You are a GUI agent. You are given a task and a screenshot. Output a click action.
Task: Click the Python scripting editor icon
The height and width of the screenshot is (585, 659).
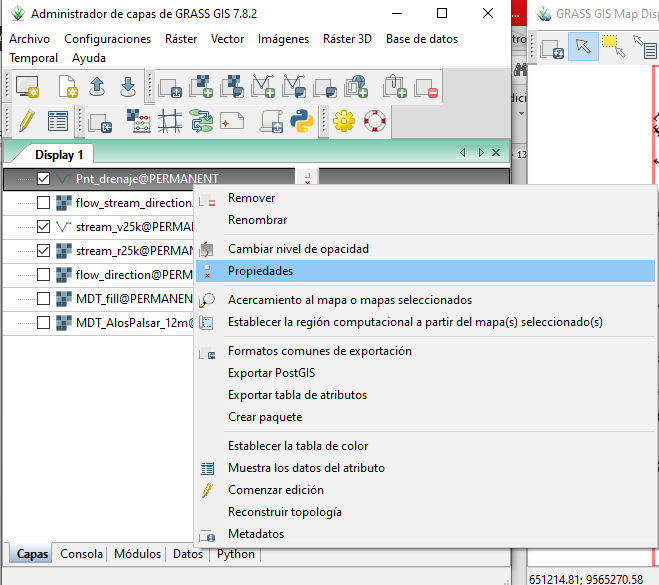(x=302, y=121)
